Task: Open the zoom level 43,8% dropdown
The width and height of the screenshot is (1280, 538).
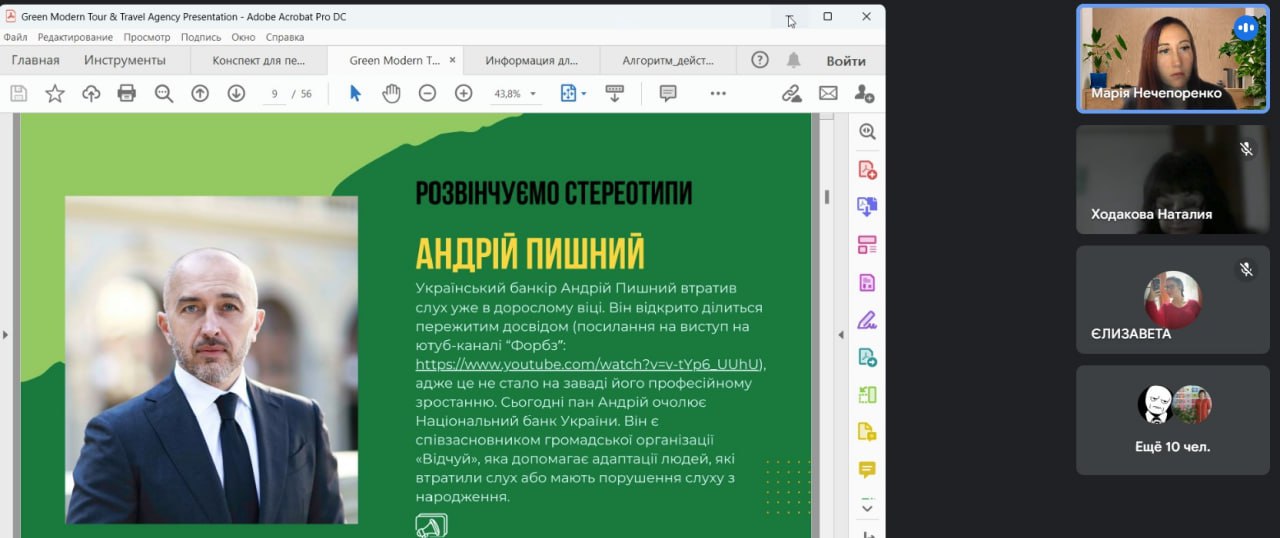Action: coord(516,94)
